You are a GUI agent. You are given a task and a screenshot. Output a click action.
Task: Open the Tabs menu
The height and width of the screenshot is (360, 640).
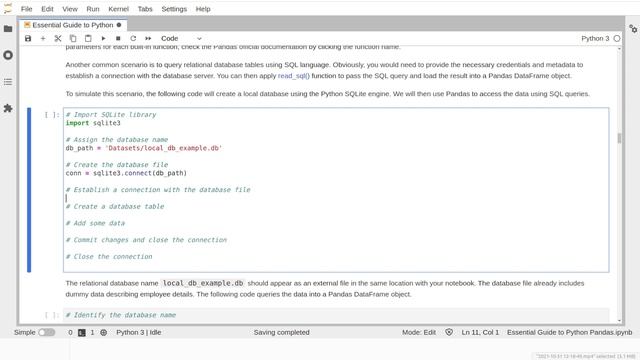tap(145, 9)
